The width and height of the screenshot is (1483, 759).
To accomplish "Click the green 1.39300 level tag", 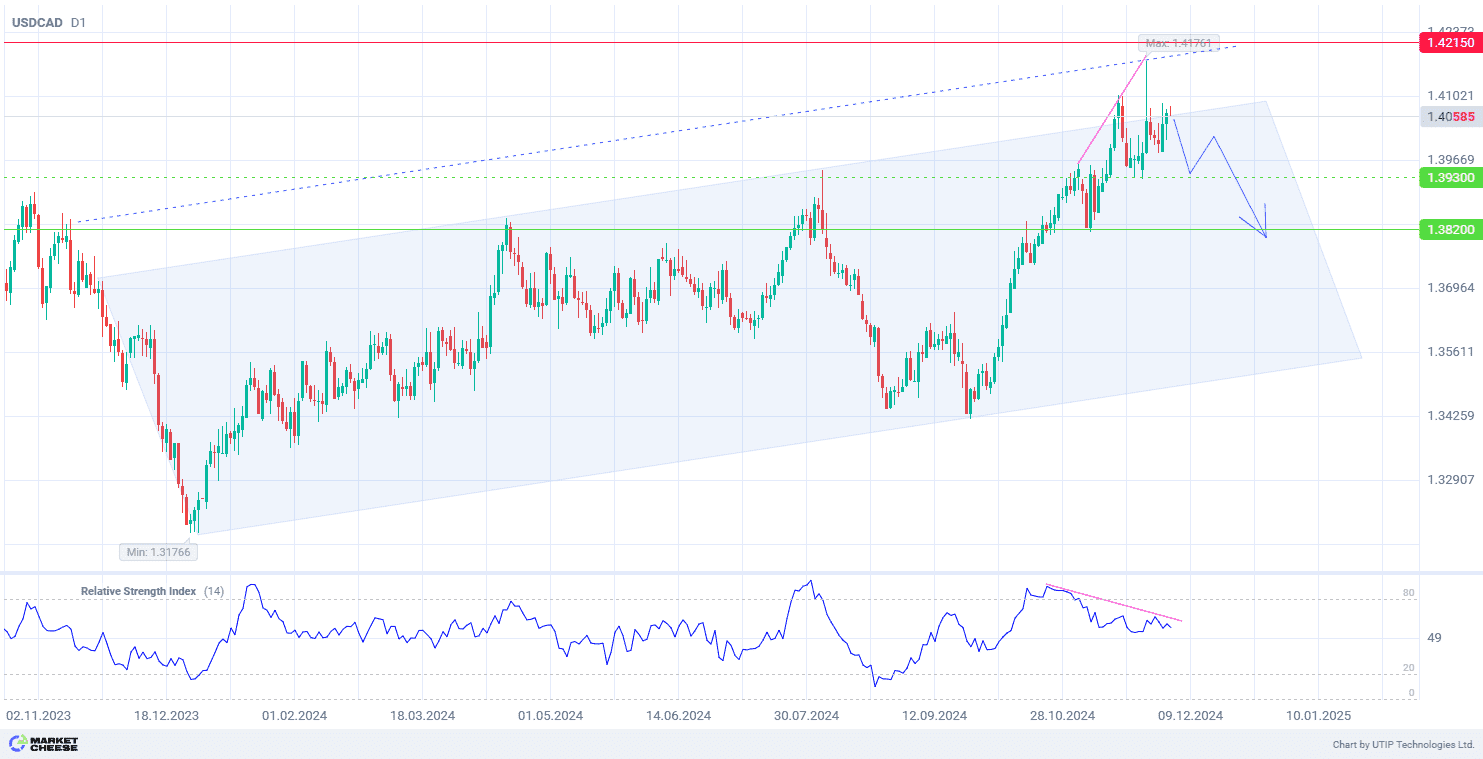I will [1449, 177].
